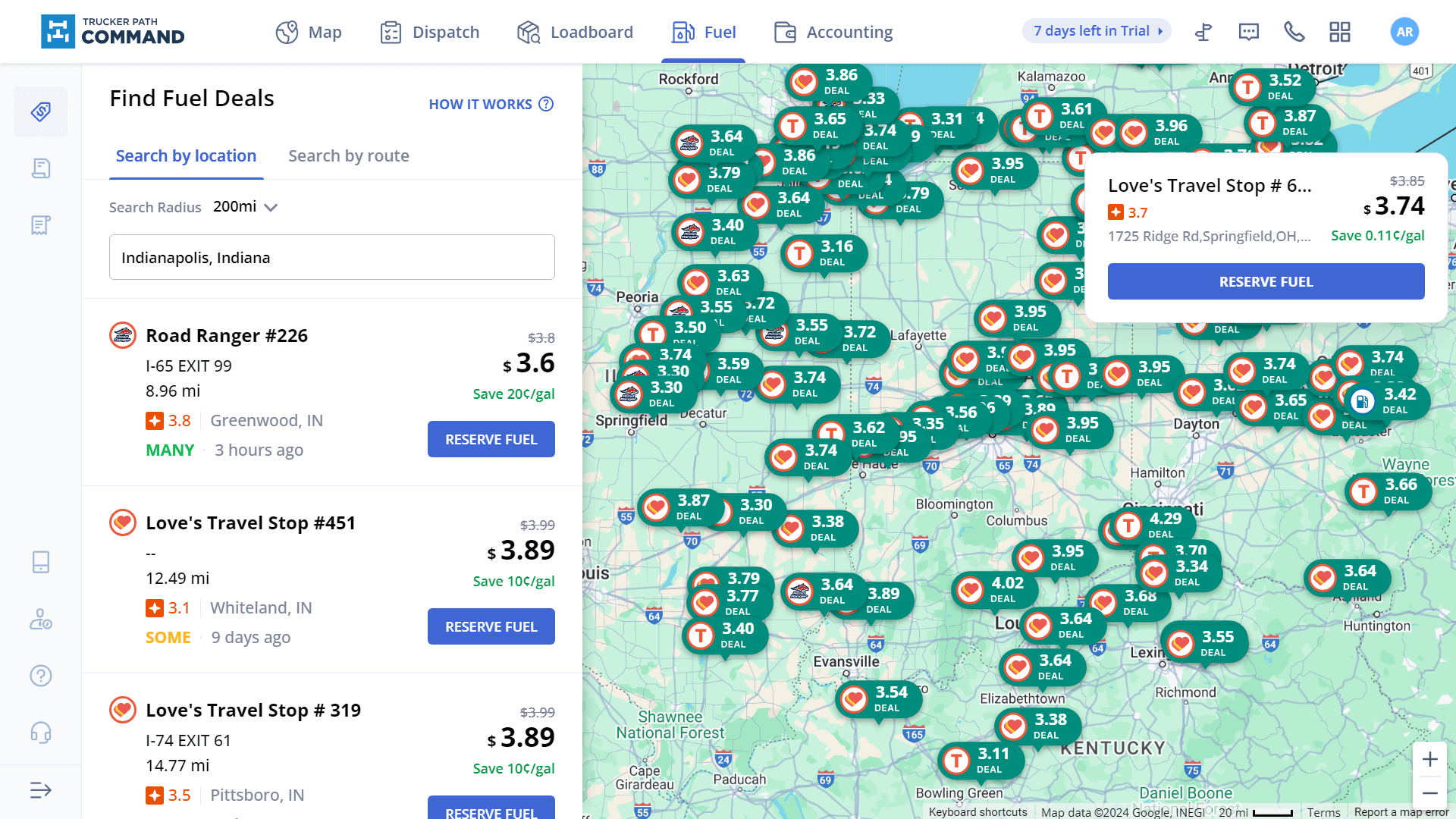Open the support headset sidebar icon
1456x819 pixels.
click(41, 733)
